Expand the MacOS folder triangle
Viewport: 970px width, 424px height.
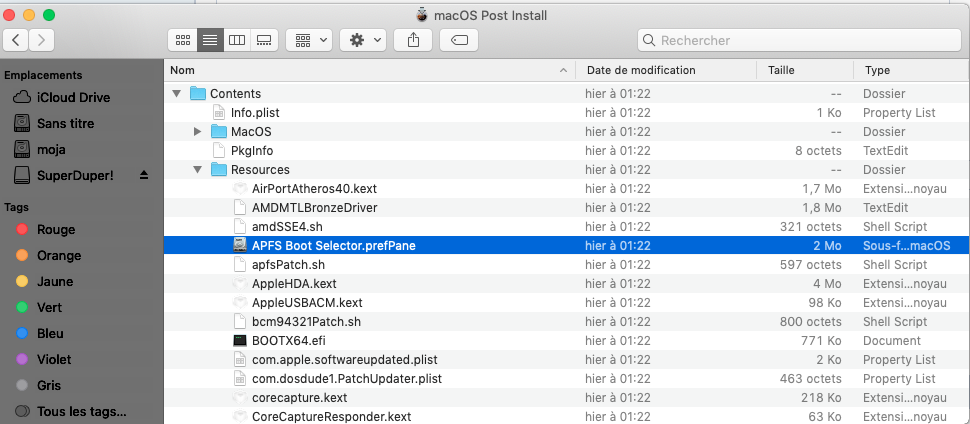tap(198, 132)
